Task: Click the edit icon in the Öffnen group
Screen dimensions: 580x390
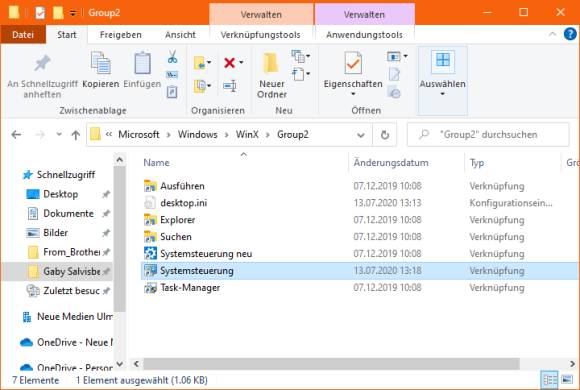Action: tap(394, 74)
